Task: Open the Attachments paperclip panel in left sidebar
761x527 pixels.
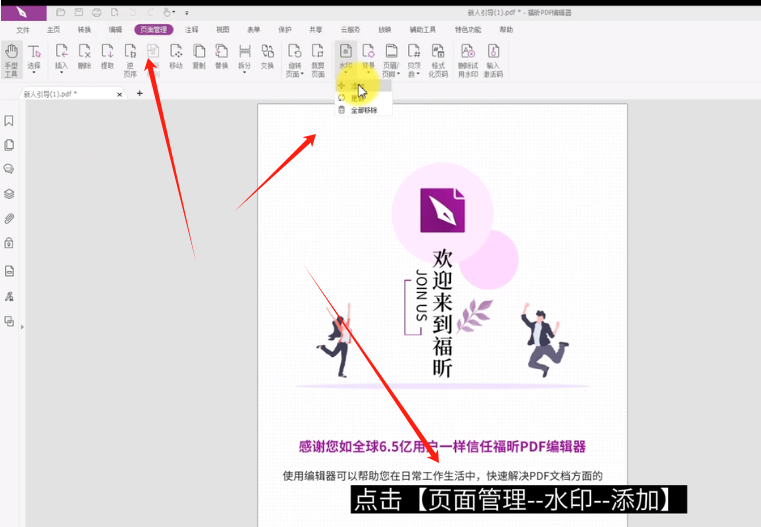Action: click(9, 218)
